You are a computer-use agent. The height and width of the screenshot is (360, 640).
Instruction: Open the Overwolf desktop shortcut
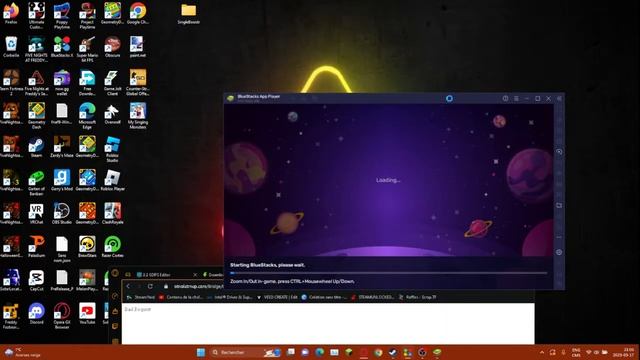click(x=112, y=114)
